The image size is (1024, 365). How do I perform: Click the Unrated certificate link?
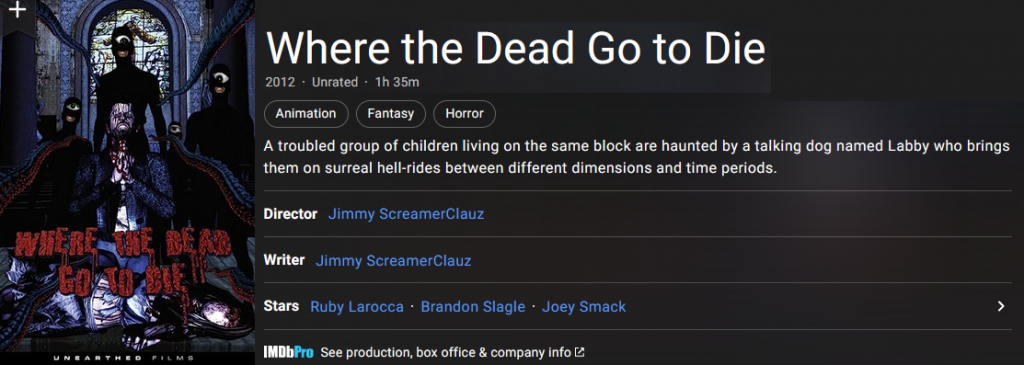[335, 82]
